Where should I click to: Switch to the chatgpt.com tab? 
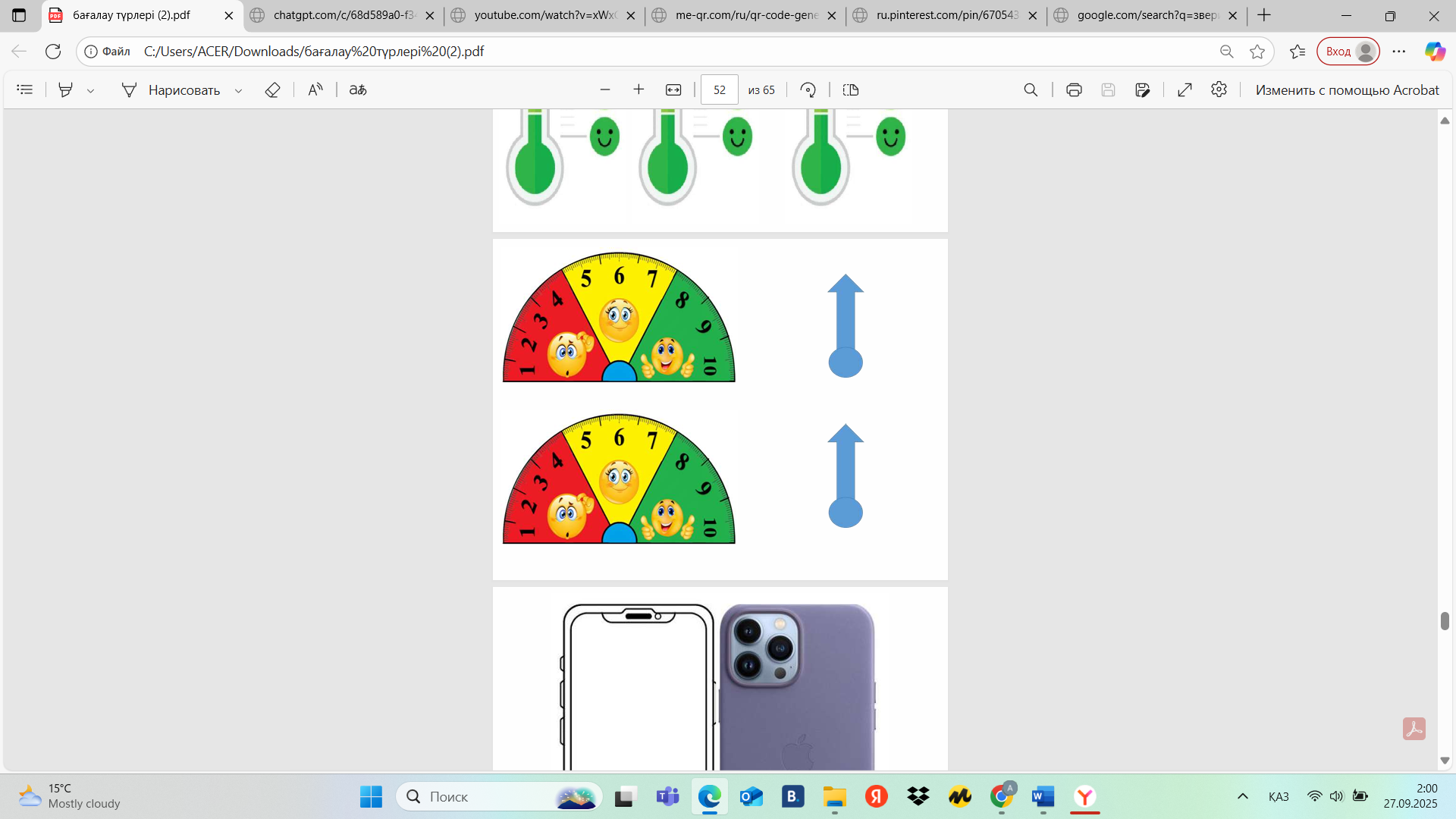point(344,15)
